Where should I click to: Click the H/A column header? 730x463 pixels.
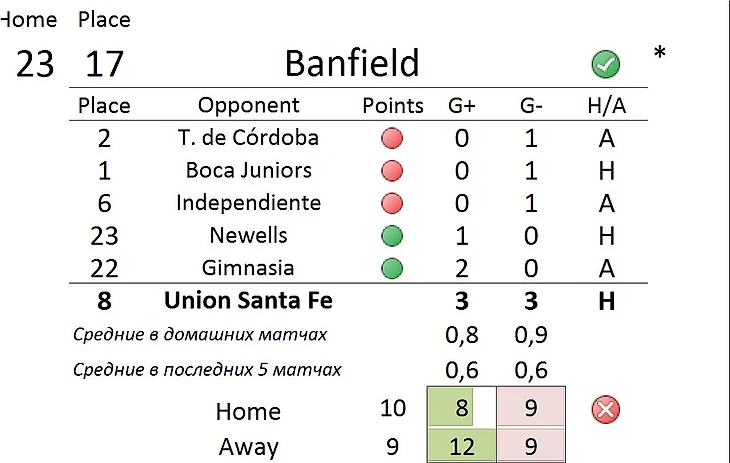click(x=606, y=106)
